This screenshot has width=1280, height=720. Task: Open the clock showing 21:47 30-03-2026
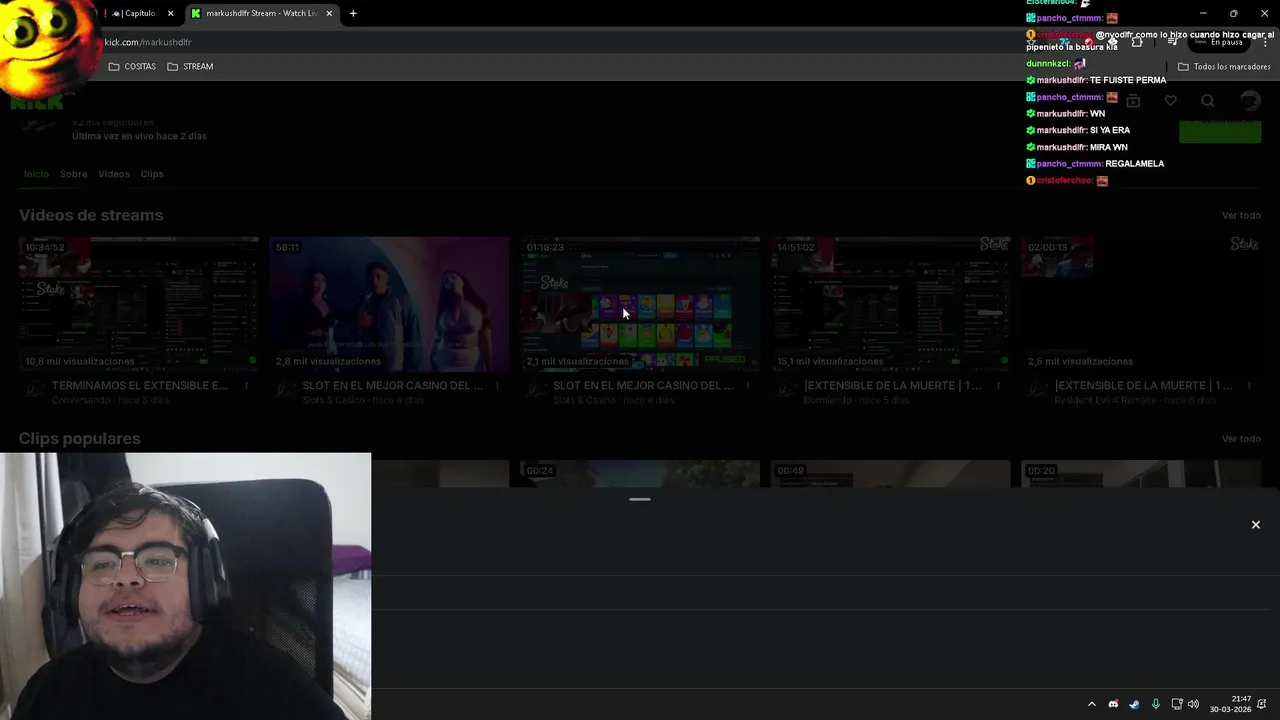tap(1231, 704)
